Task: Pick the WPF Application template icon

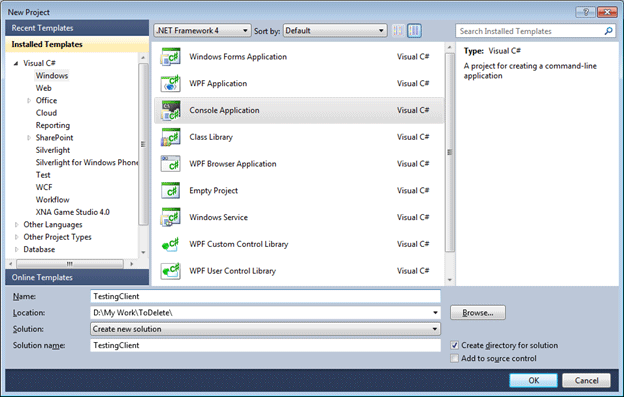Action: click(170, 84)
